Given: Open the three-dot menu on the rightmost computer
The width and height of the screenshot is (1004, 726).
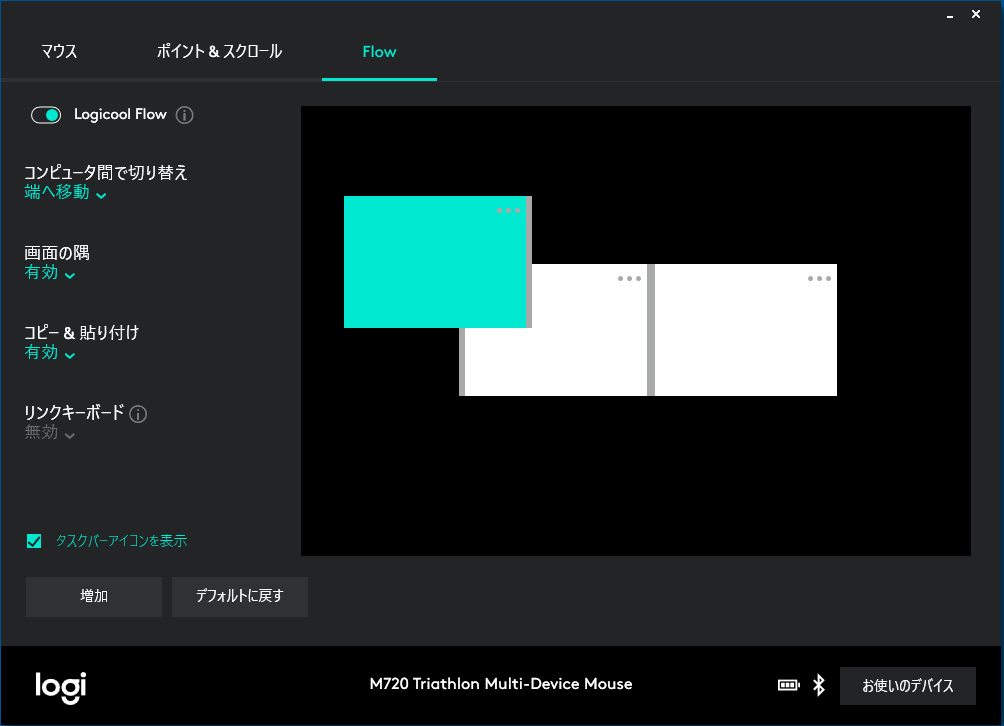Looking at the screenshot, I should 819,279.
